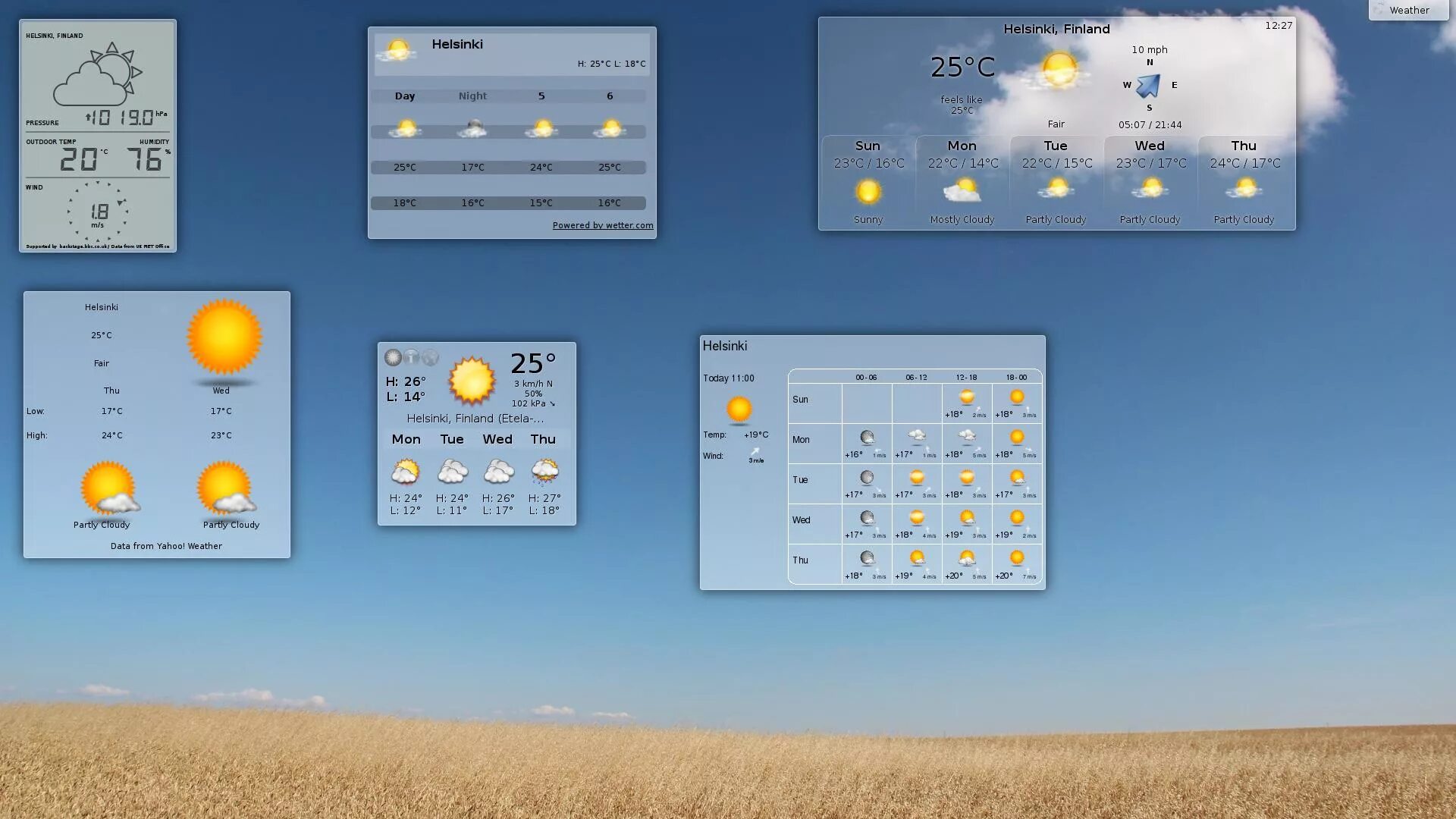
Task: Click the sun forecast view icon
Action: coord(393,357)
